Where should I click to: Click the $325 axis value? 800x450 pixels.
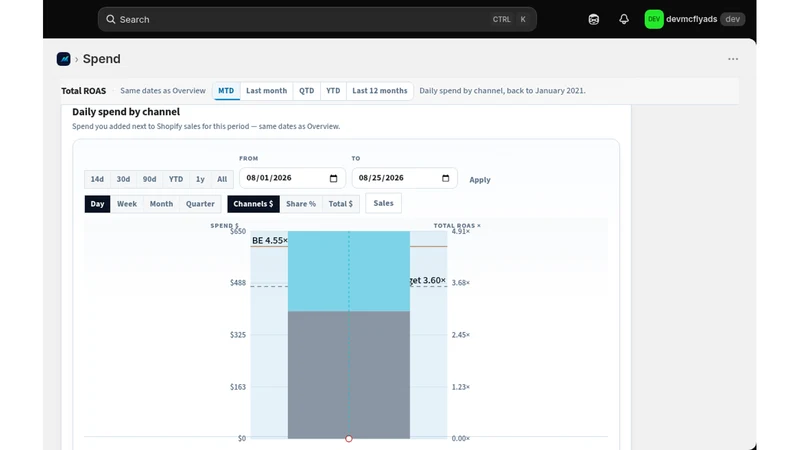238,335
